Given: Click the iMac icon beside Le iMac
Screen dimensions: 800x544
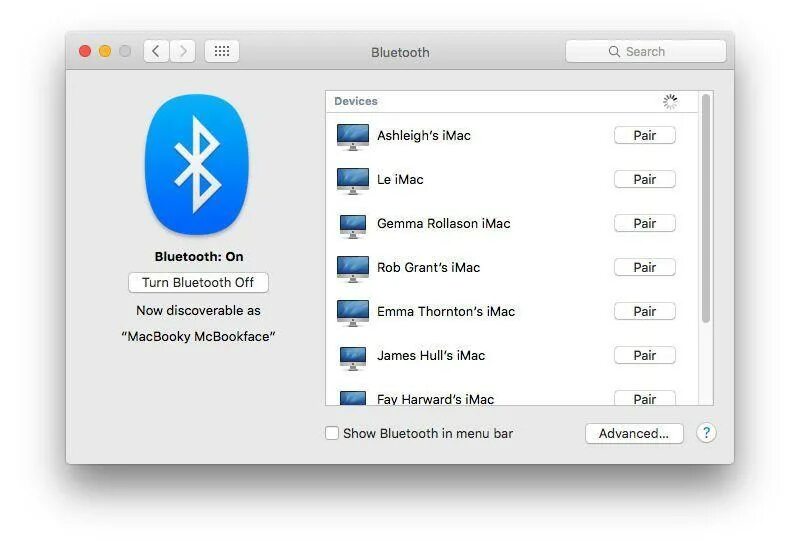Looking at the screenshot, I should pos(353,181).
